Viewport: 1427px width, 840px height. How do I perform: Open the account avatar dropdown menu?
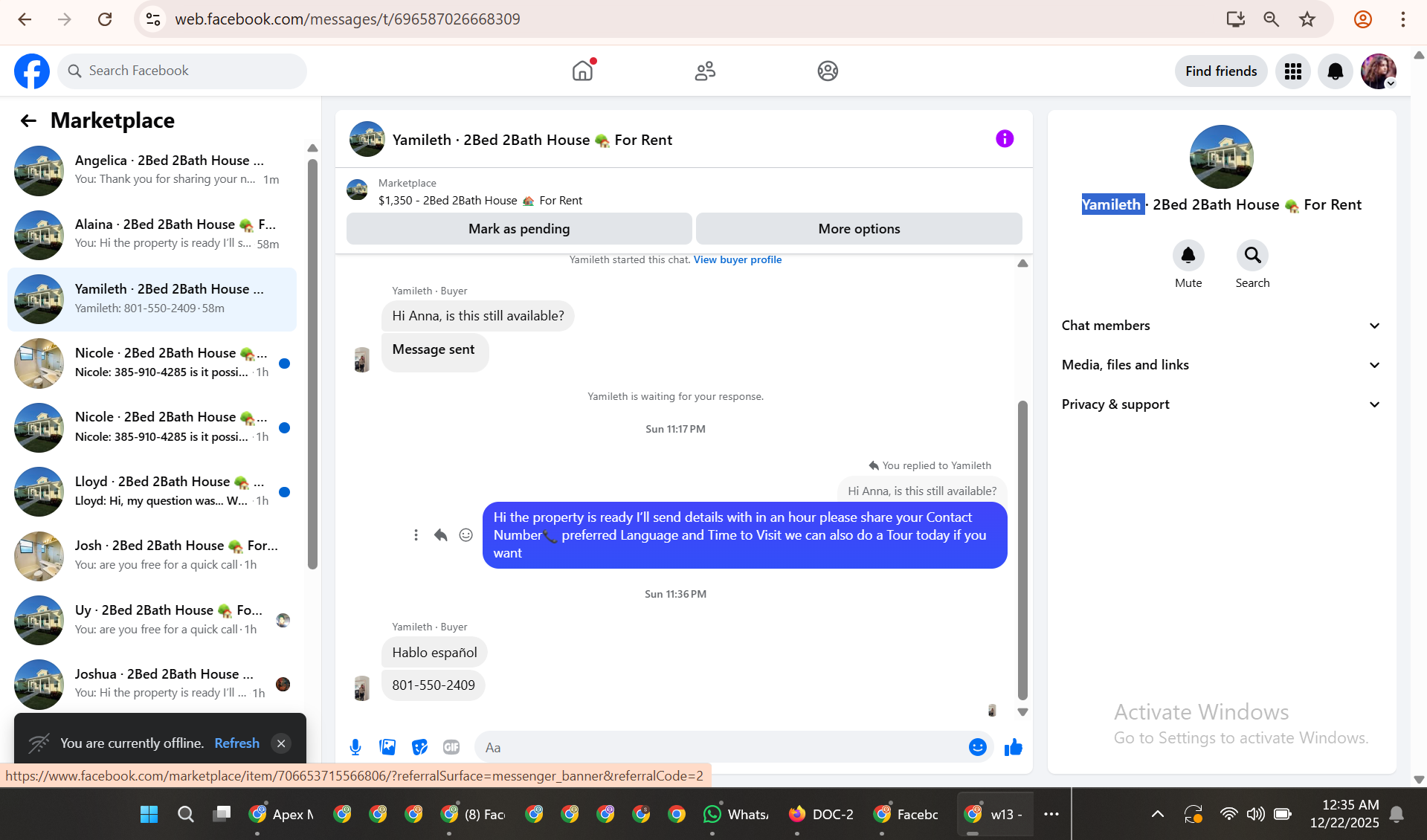[x=1379, y=71]
